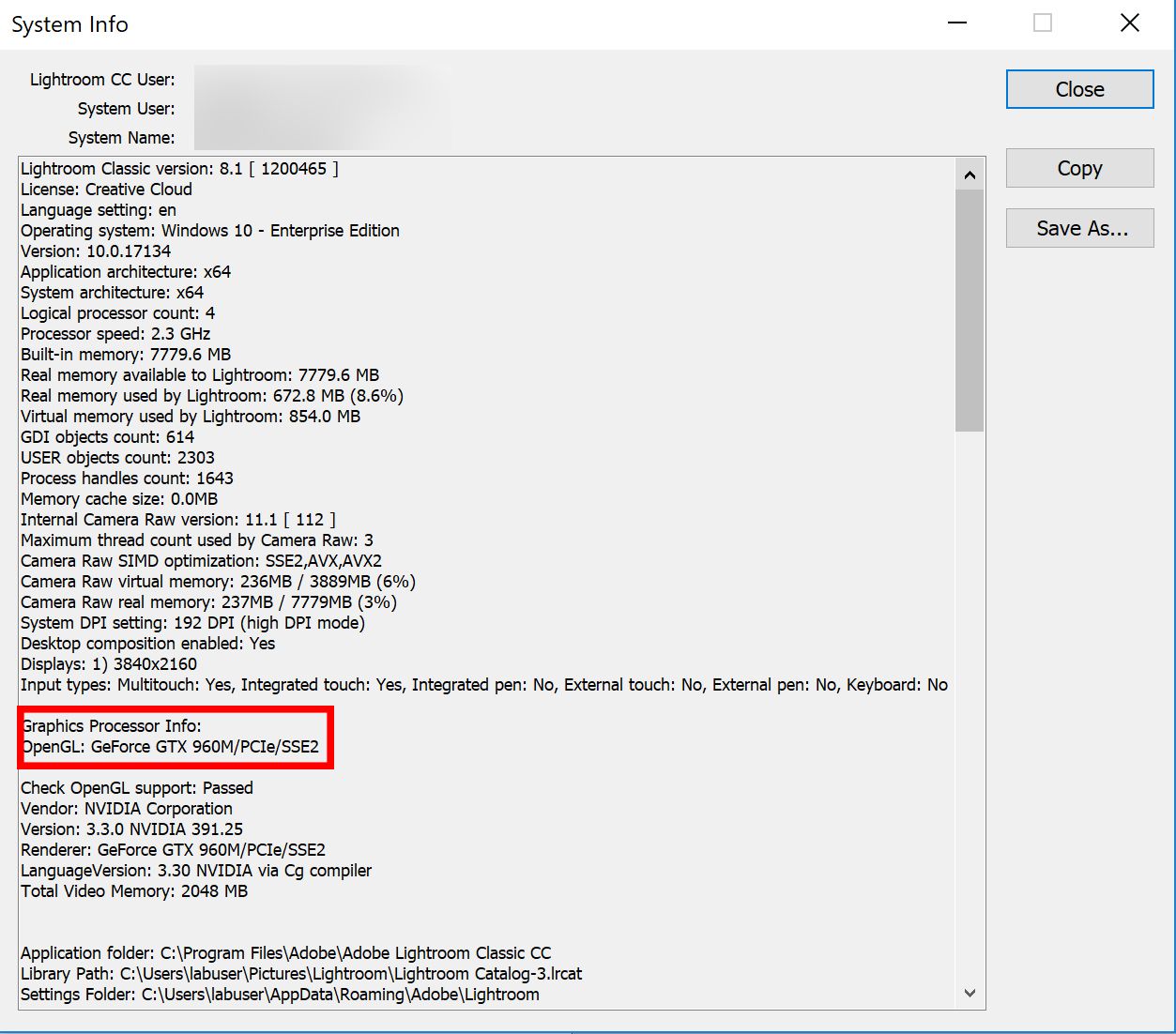This screenshot has height=1034, width=1176.
Task: Click the 'Processor speed: 2.3 GHz' line
Action: (115, 334)
